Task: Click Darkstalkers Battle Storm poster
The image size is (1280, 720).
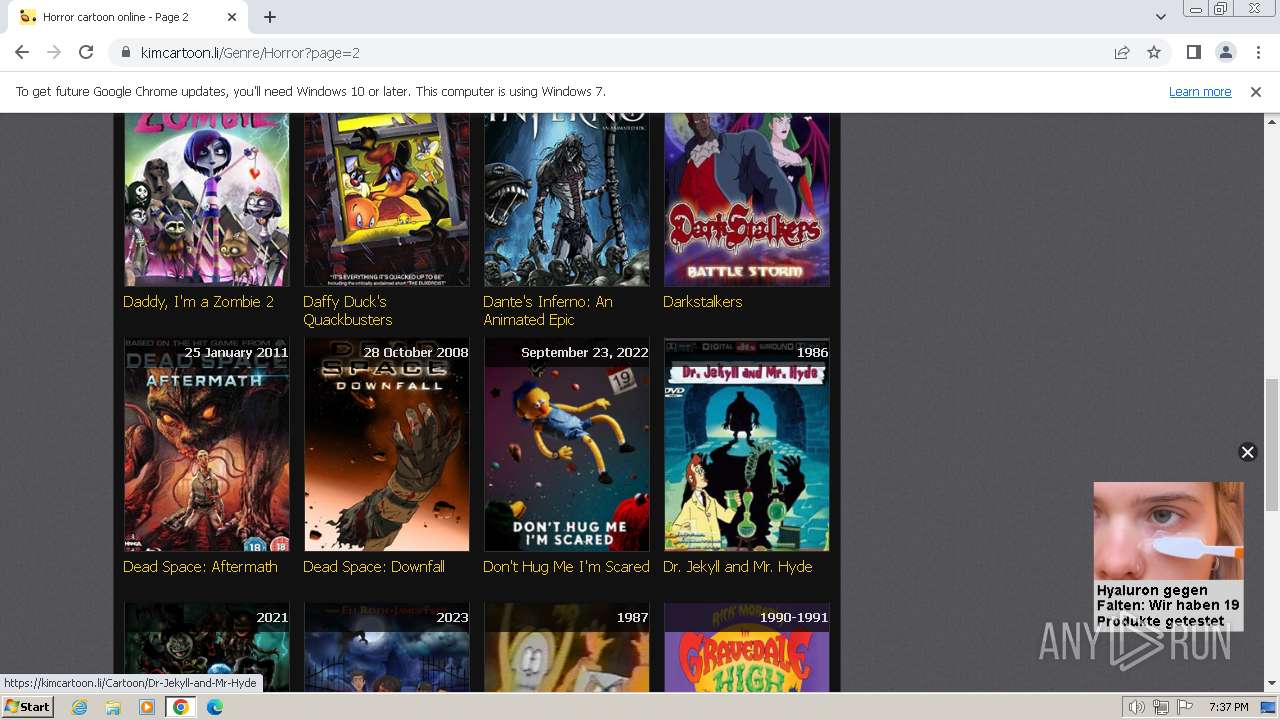Action: coord(747,200)
